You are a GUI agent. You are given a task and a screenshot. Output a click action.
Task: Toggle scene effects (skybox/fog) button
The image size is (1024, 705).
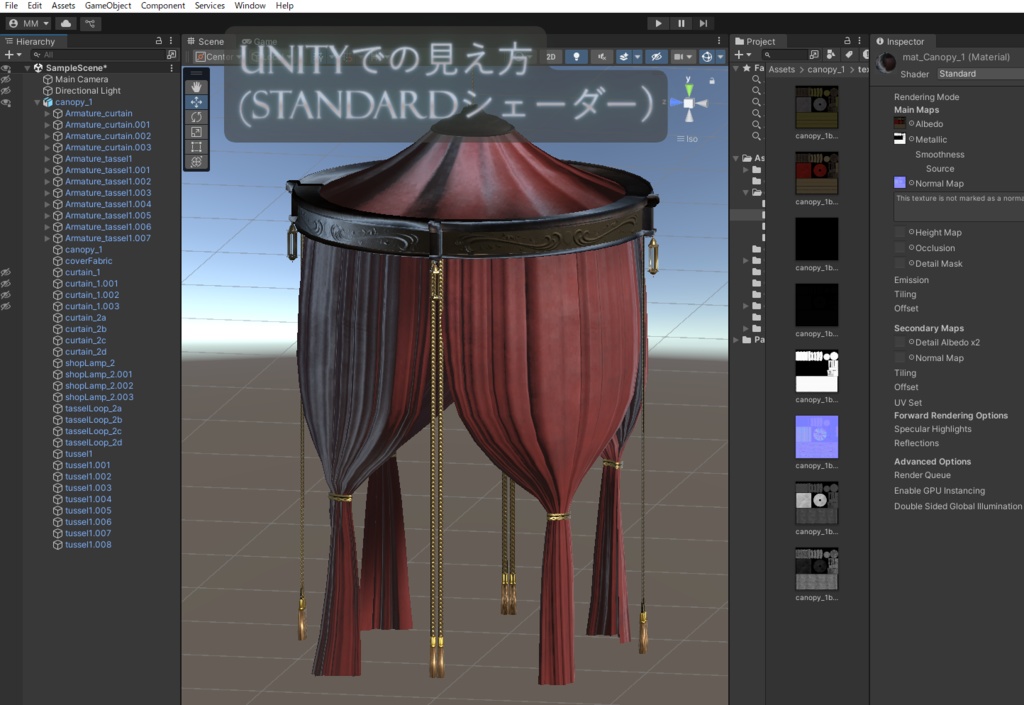tap(624, 57)
